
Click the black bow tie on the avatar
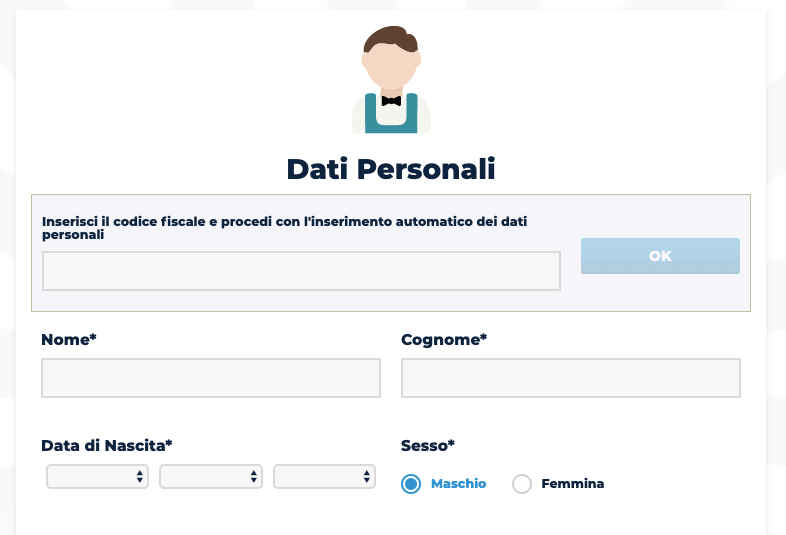pyautogui.click(x=391, y=101)
